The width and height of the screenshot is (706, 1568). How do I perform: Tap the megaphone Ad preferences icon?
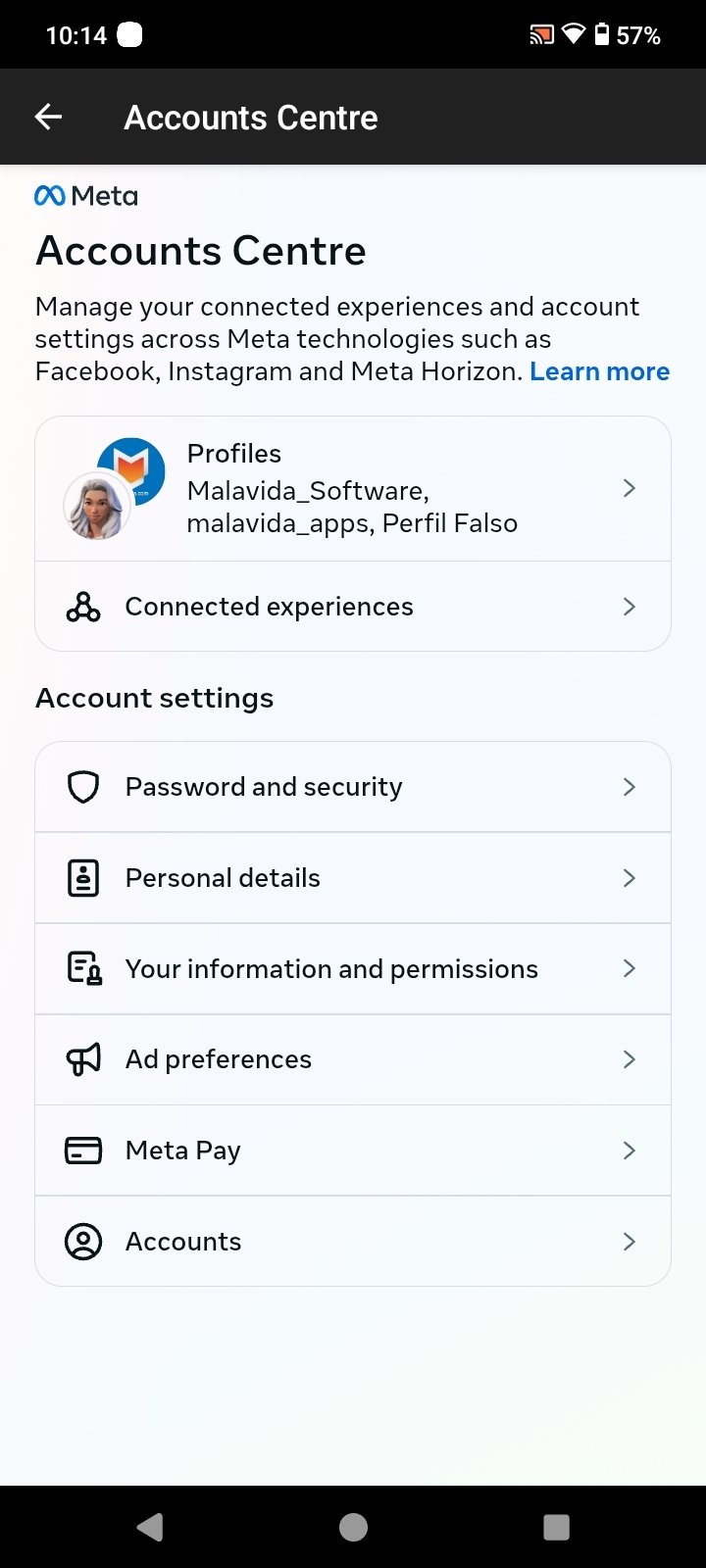click(x=83, y=1059)
